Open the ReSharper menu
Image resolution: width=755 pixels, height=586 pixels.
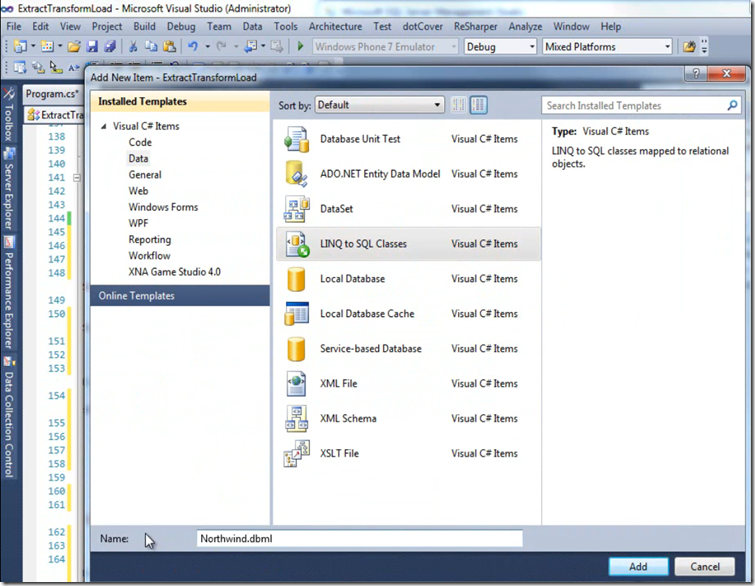(475, 26)
